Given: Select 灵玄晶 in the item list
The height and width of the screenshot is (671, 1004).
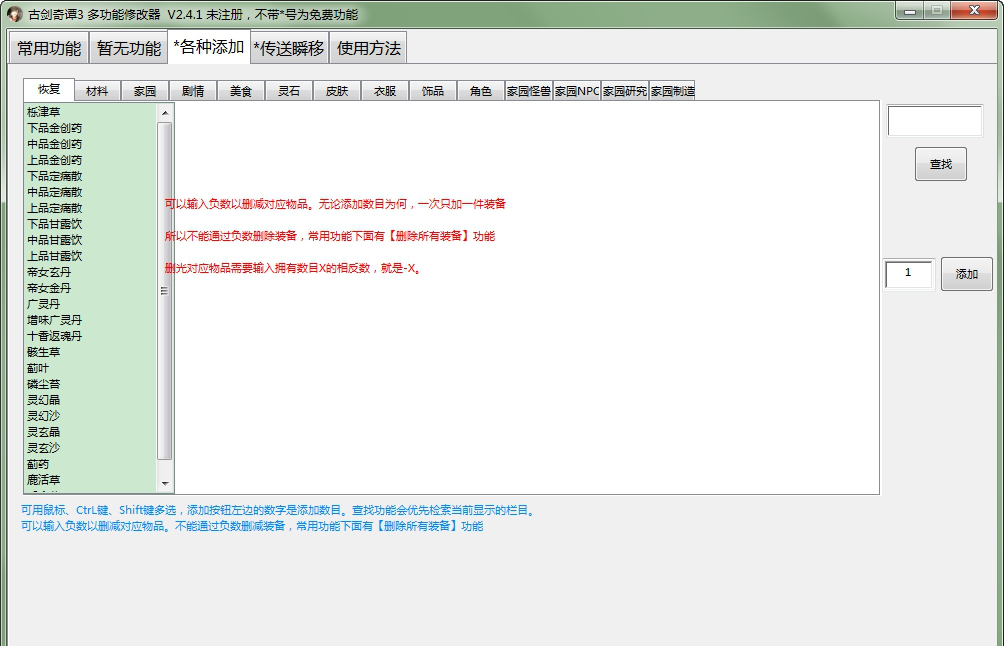Looking at the screenshot, I should tap(91, 432).
